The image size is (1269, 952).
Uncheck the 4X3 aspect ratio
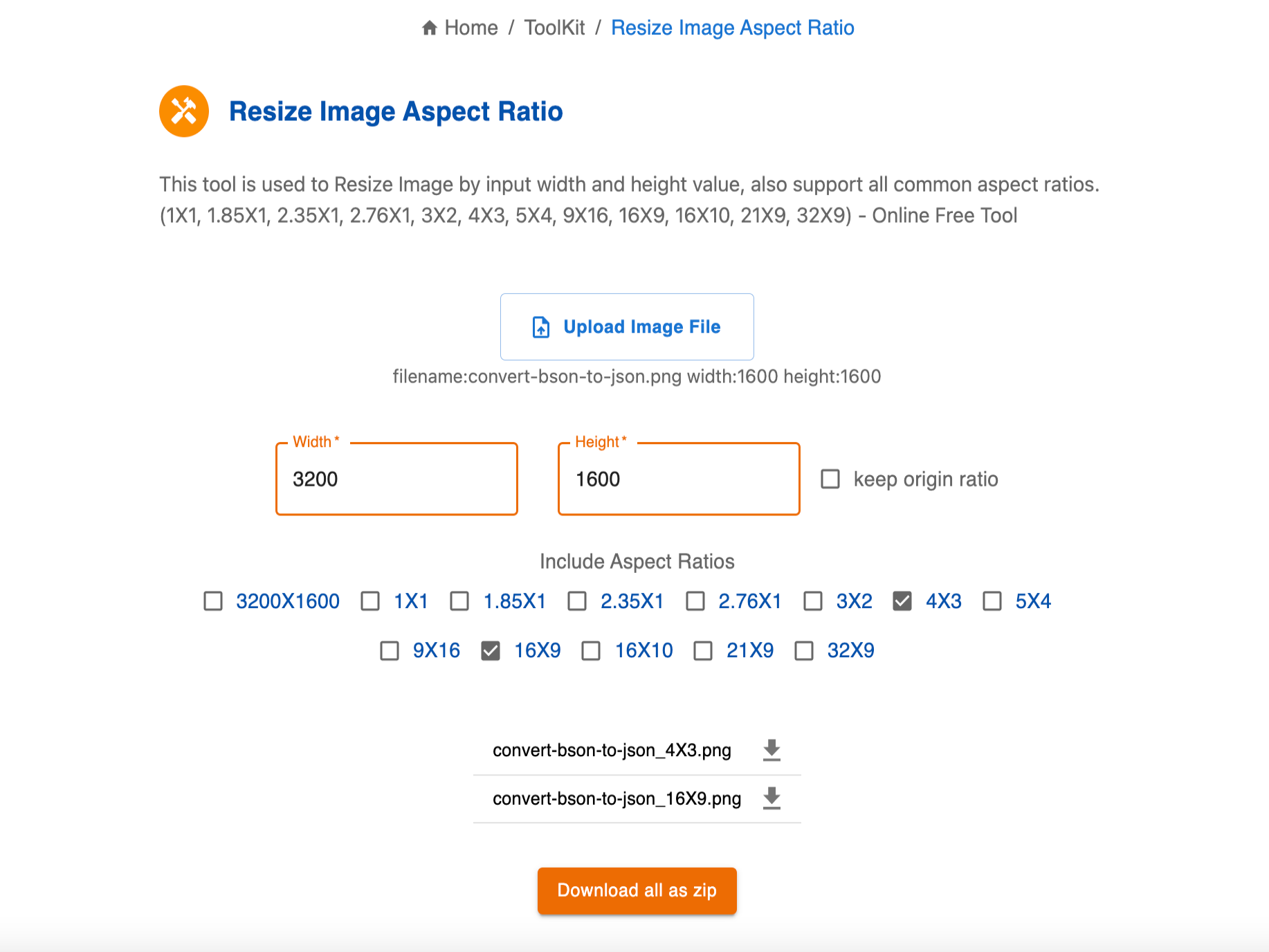pos(902,601)
